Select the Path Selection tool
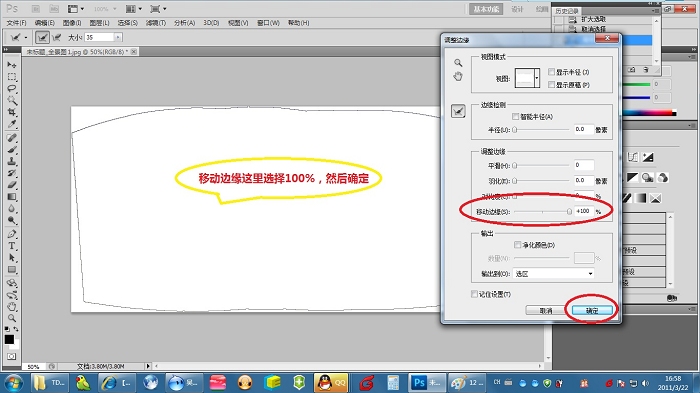The width and height of the screenshot is (700, 393). (x=12, y=258)
